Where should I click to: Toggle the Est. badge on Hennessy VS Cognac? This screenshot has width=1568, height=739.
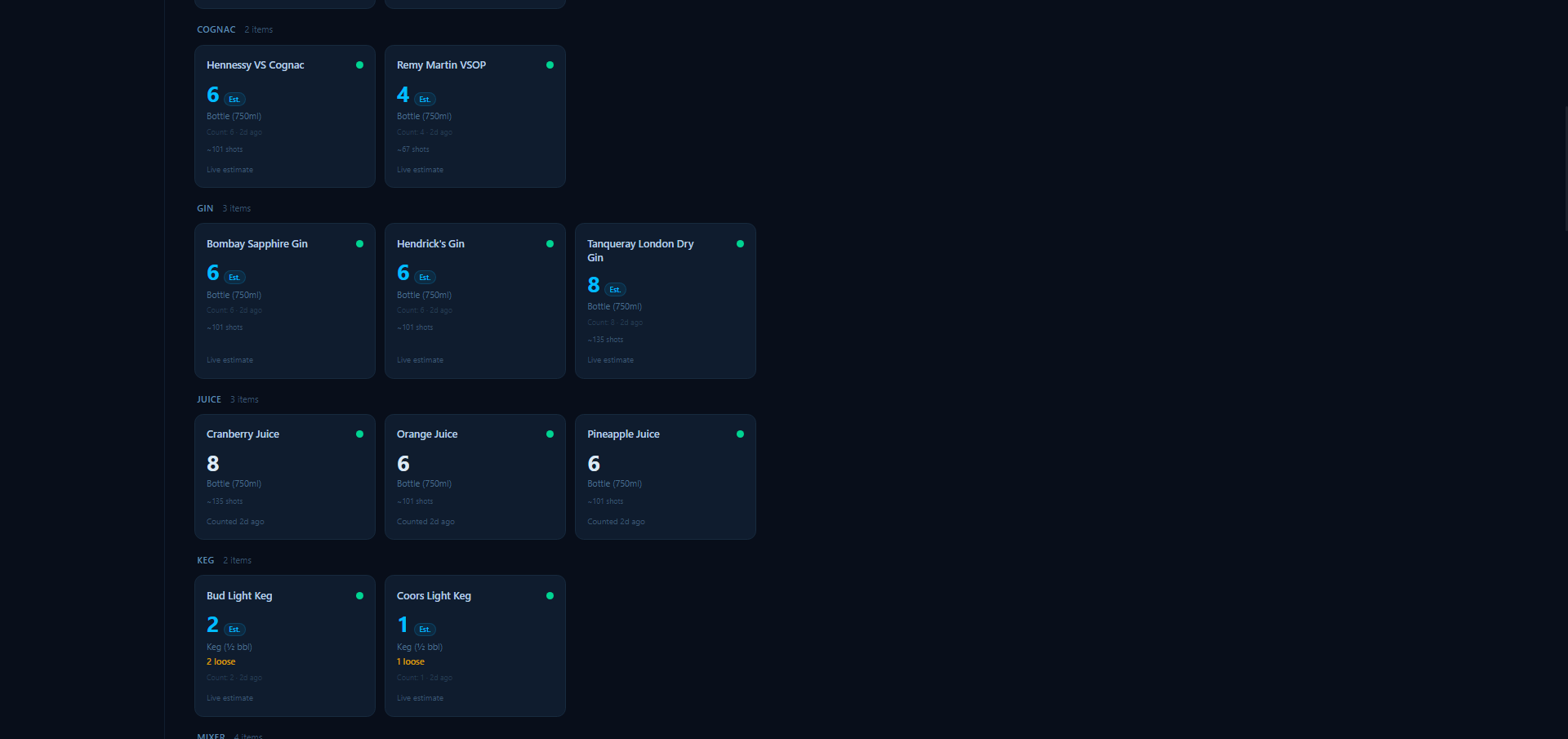[x=234, y=99]
